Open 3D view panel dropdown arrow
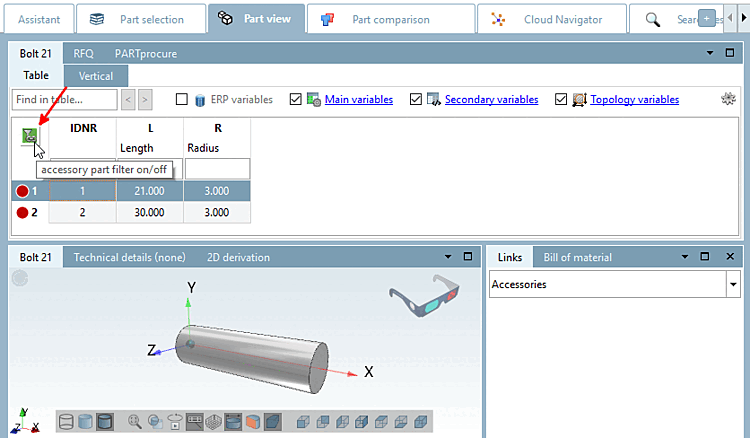This screenshot has width=750, height=438. click(448, 257)
